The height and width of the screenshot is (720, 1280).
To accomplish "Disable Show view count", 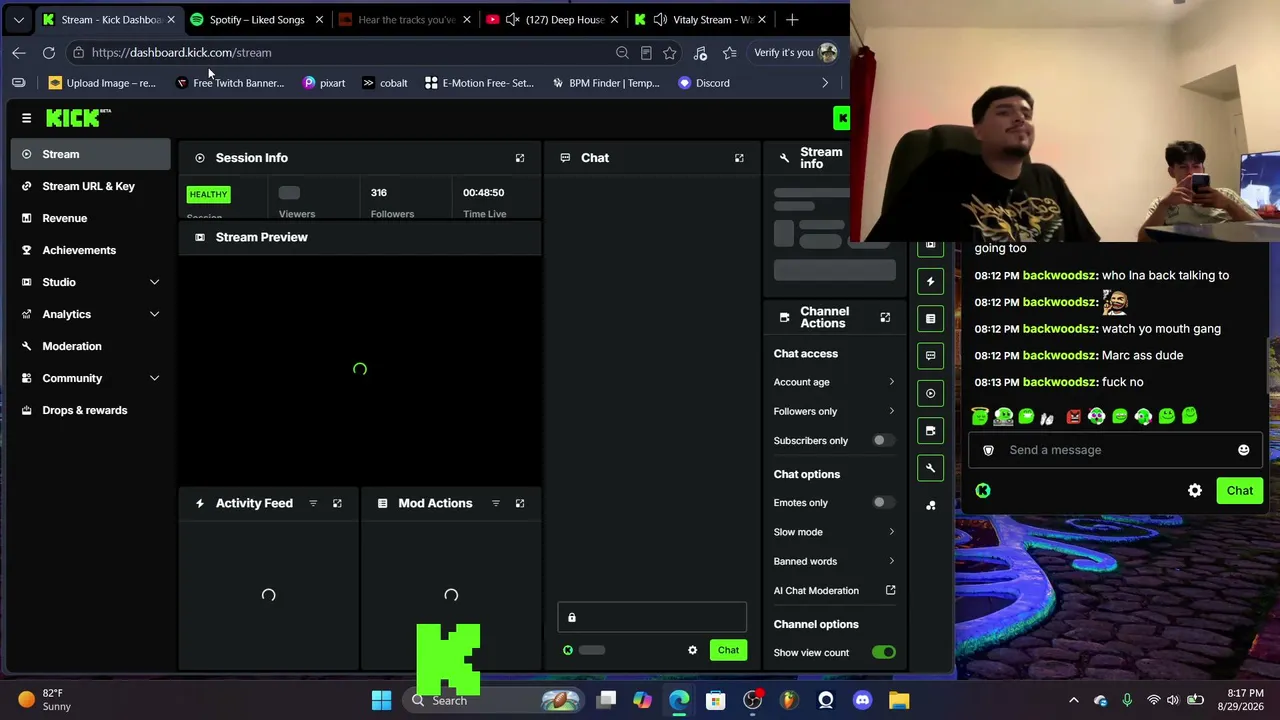I will pyautogui.click(x=884, y=653).
